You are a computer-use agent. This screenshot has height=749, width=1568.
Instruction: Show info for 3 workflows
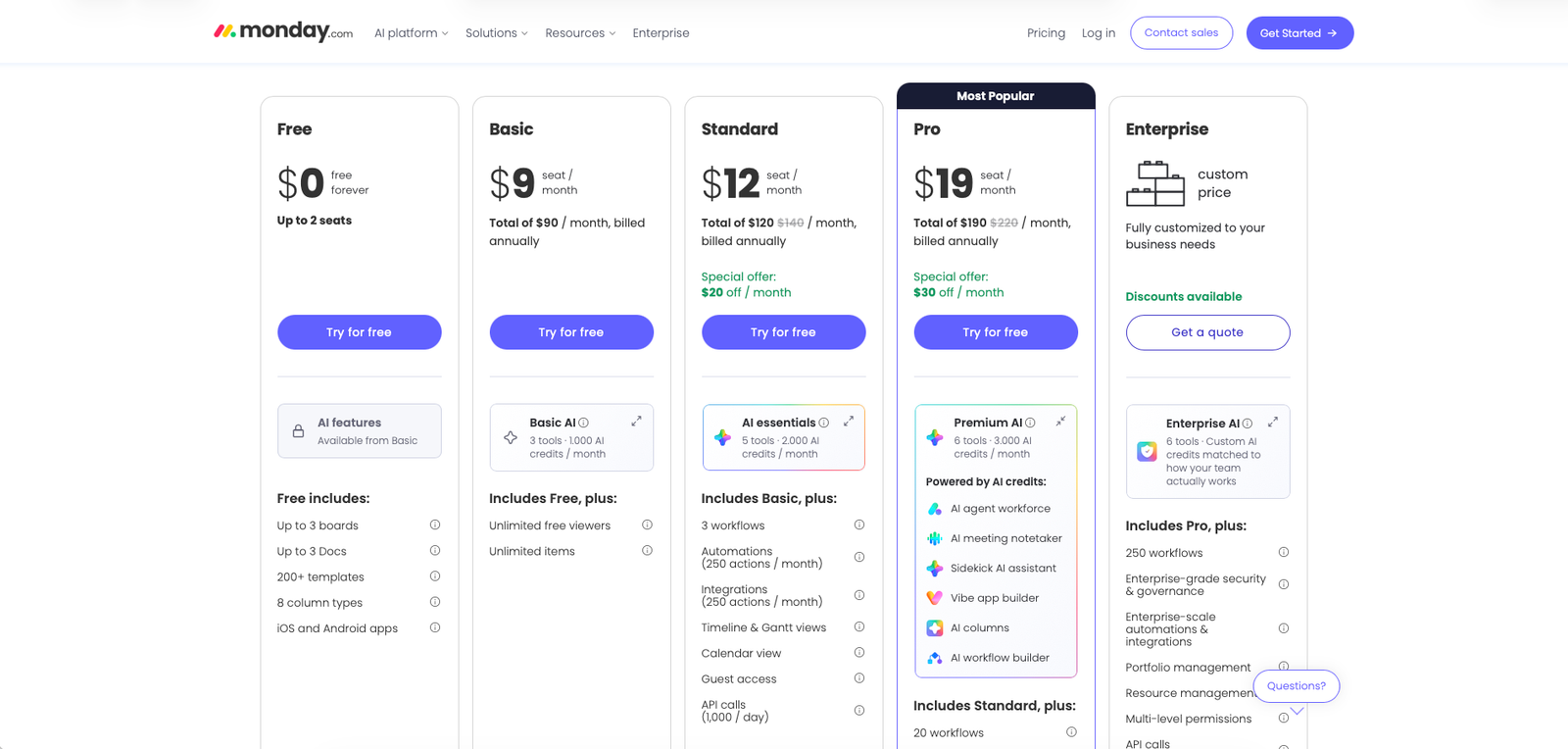[859, 524]
